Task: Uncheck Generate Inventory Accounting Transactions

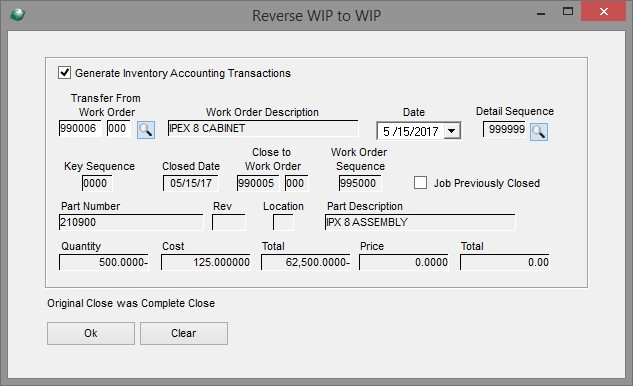Action: tap(65, 73)
